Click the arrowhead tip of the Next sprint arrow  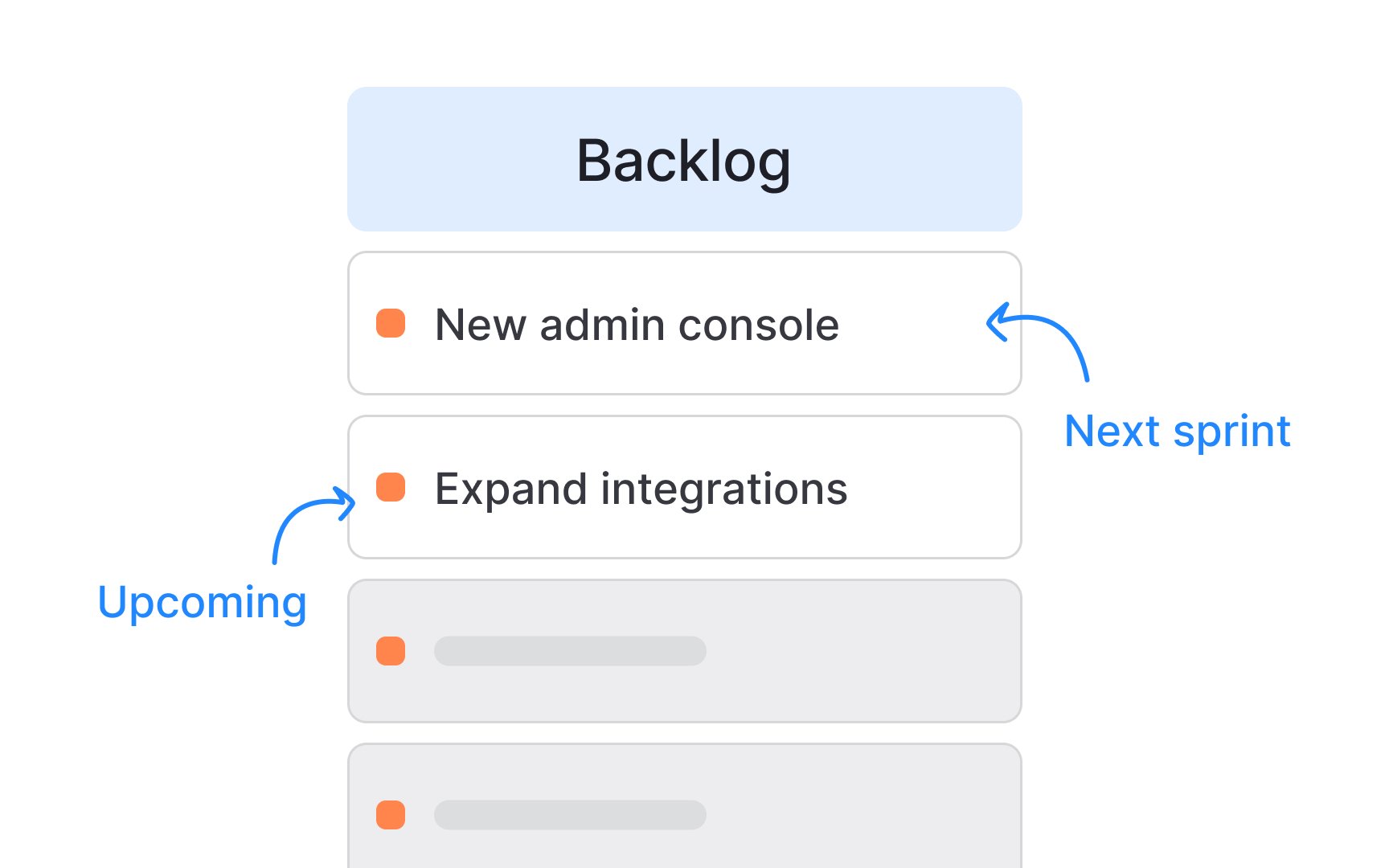point(991,323)
